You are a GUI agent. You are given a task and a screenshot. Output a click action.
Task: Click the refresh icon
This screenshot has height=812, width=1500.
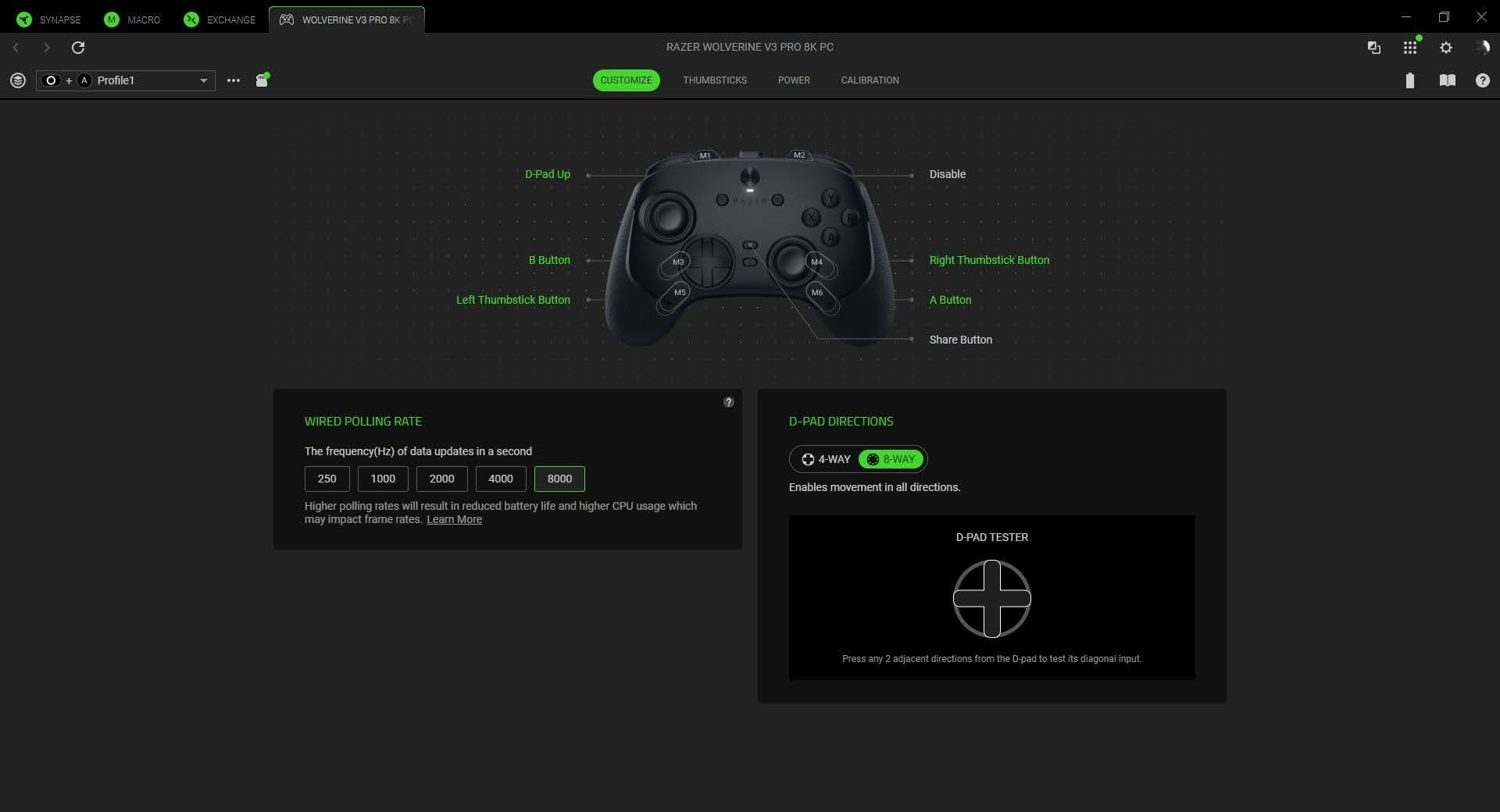click(78, 48)
